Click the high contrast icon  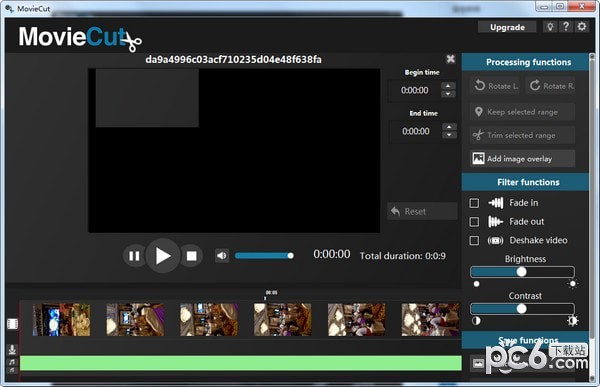(x=572, y=321)
